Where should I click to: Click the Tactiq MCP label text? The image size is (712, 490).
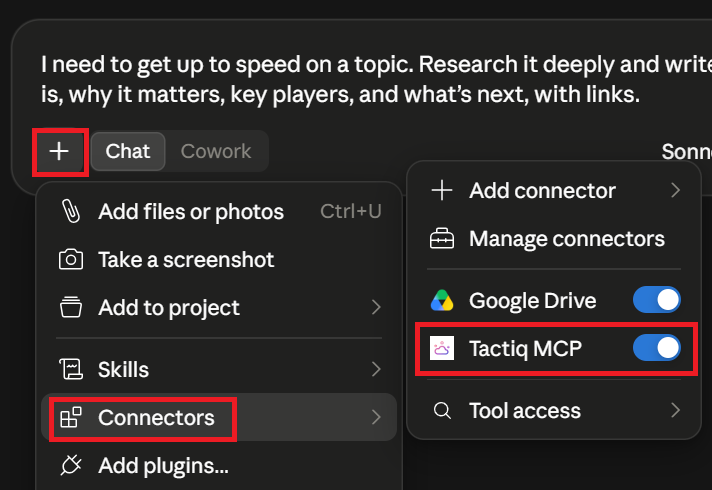(x=525, y=349)
